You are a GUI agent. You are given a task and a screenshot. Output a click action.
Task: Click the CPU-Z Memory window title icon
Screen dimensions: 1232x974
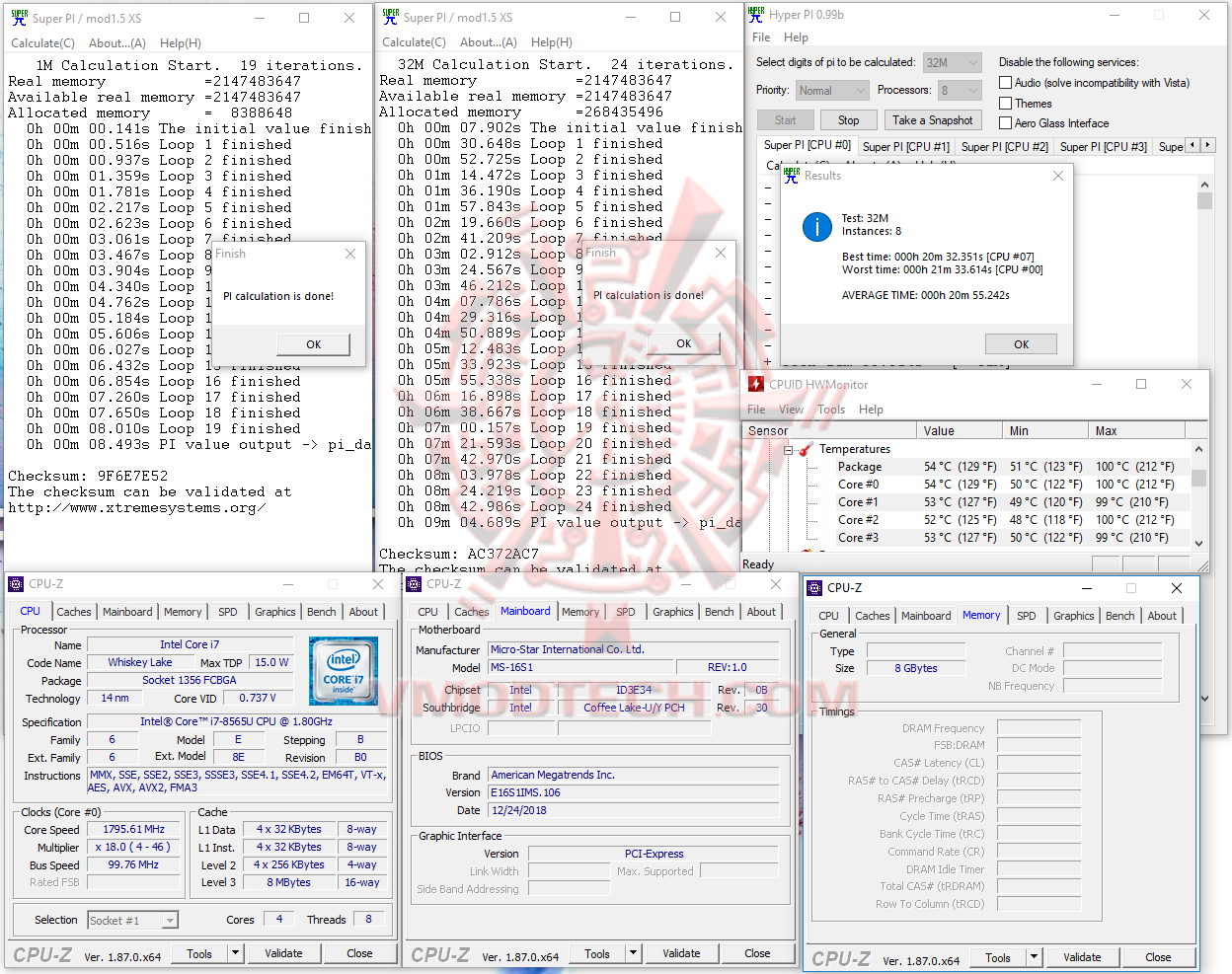tap(814, 587)
